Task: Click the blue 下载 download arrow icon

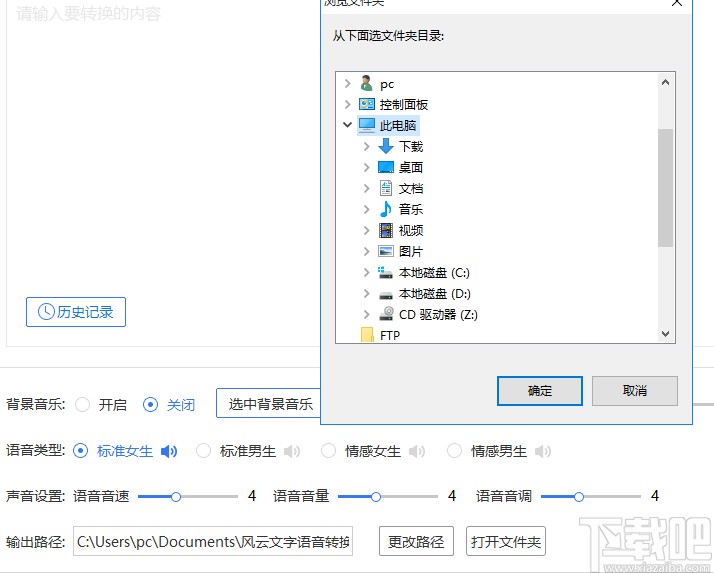Action: (386, 146)
